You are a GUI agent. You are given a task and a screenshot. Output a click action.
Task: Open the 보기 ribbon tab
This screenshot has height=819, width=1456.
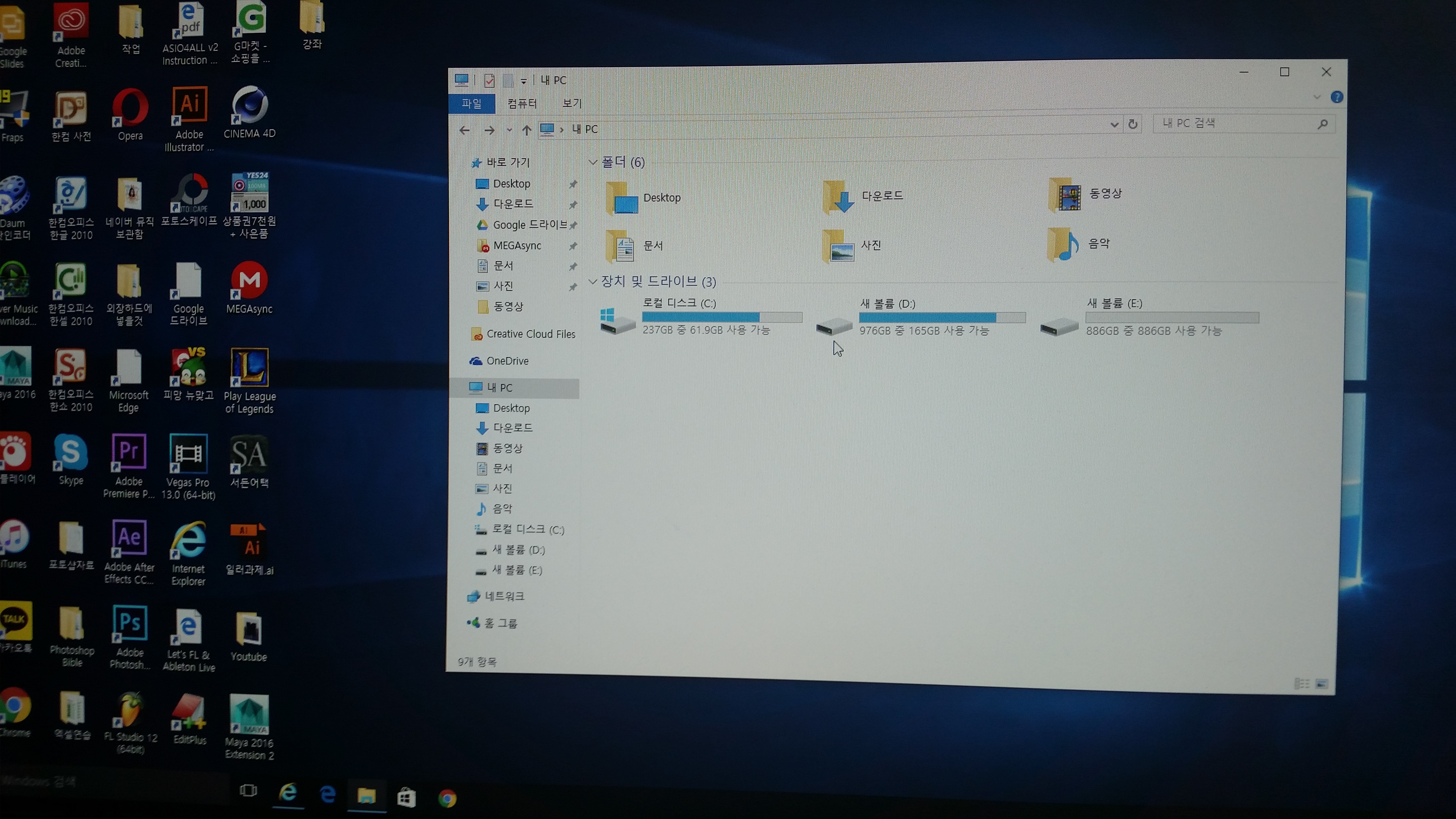[571, 103]
